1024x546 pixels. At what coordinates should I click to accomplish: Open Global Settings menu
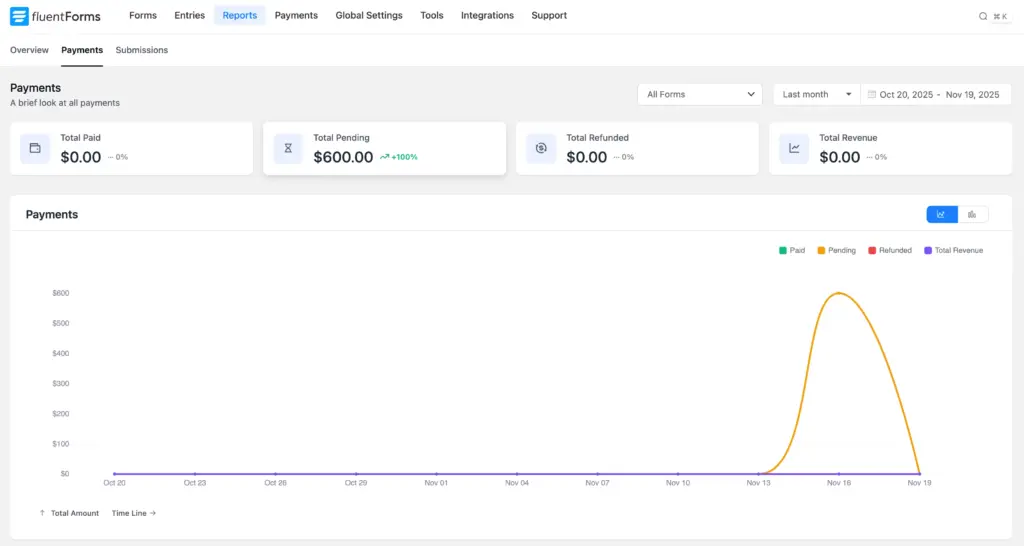pos(369,15)
